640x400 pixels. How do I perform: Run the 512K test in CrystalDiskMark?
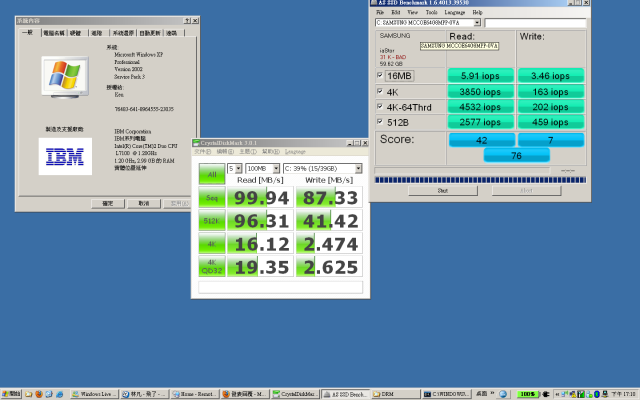(x=212, y=221)
